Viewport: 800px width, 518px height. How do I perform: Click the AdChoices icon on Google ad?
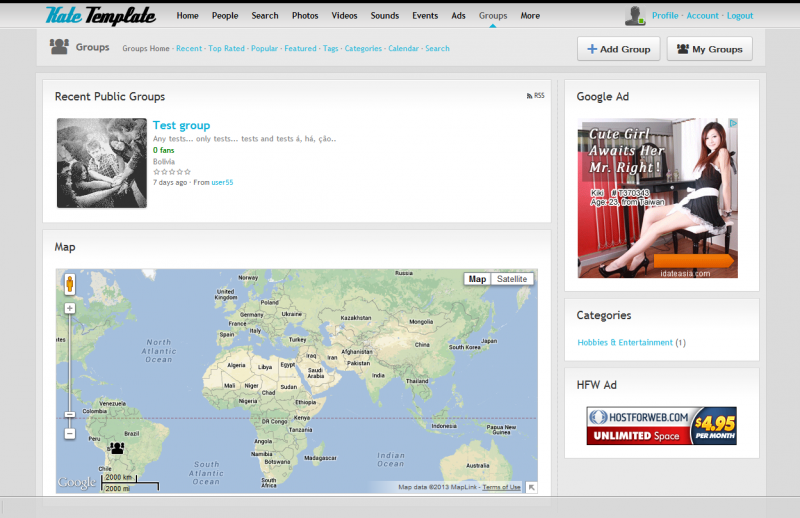pyautogui.click(x=733, y=123)
